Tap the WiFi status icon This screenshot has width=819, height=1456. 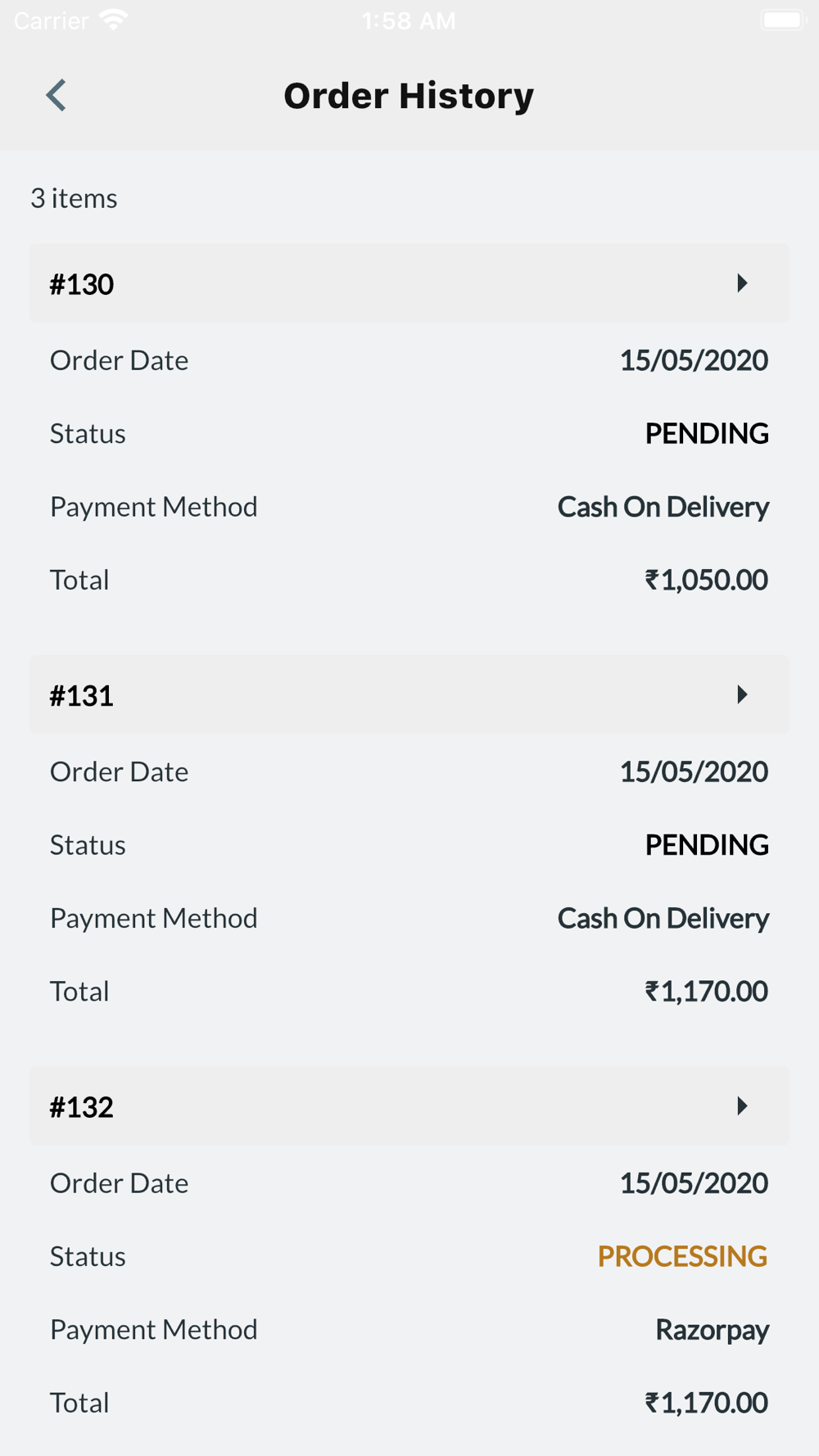click(114, 20)
